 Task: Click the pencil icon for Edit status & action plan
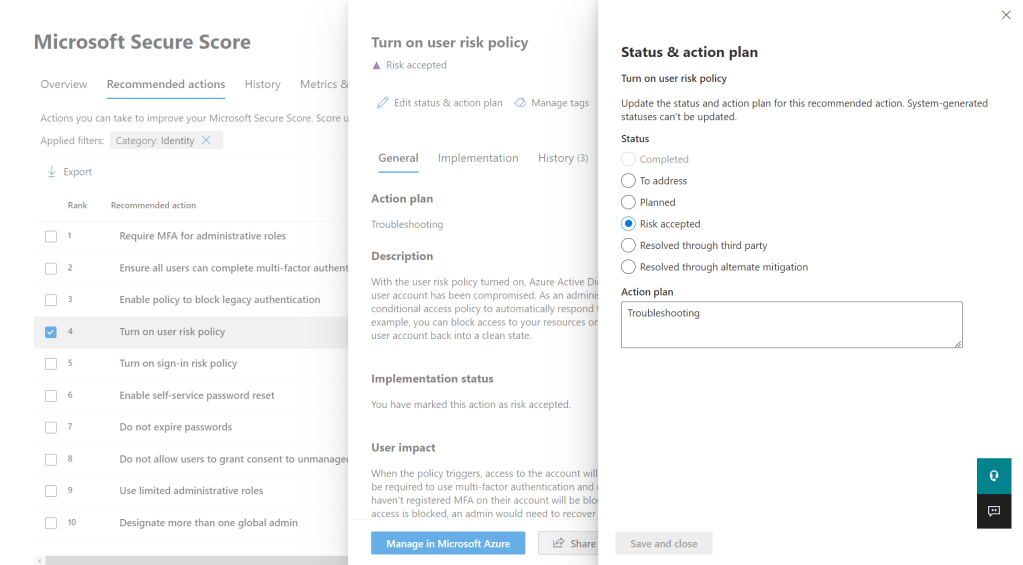point(382,103)
